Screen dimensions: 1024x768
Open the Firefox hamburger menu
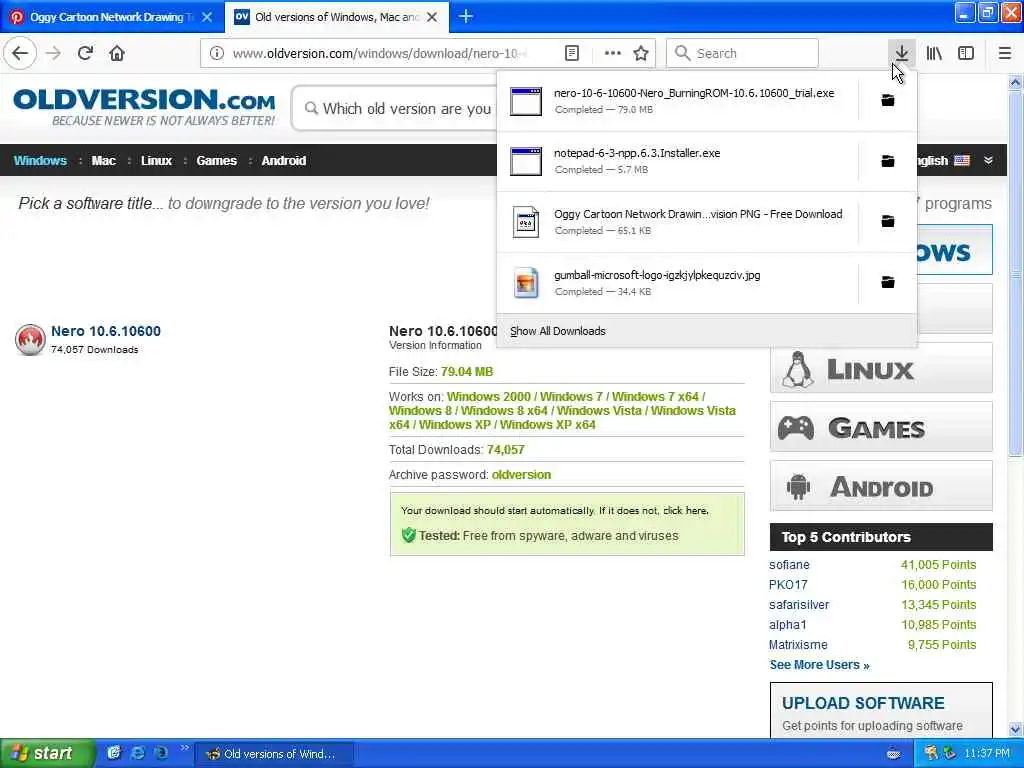[x=1004, y=53]
